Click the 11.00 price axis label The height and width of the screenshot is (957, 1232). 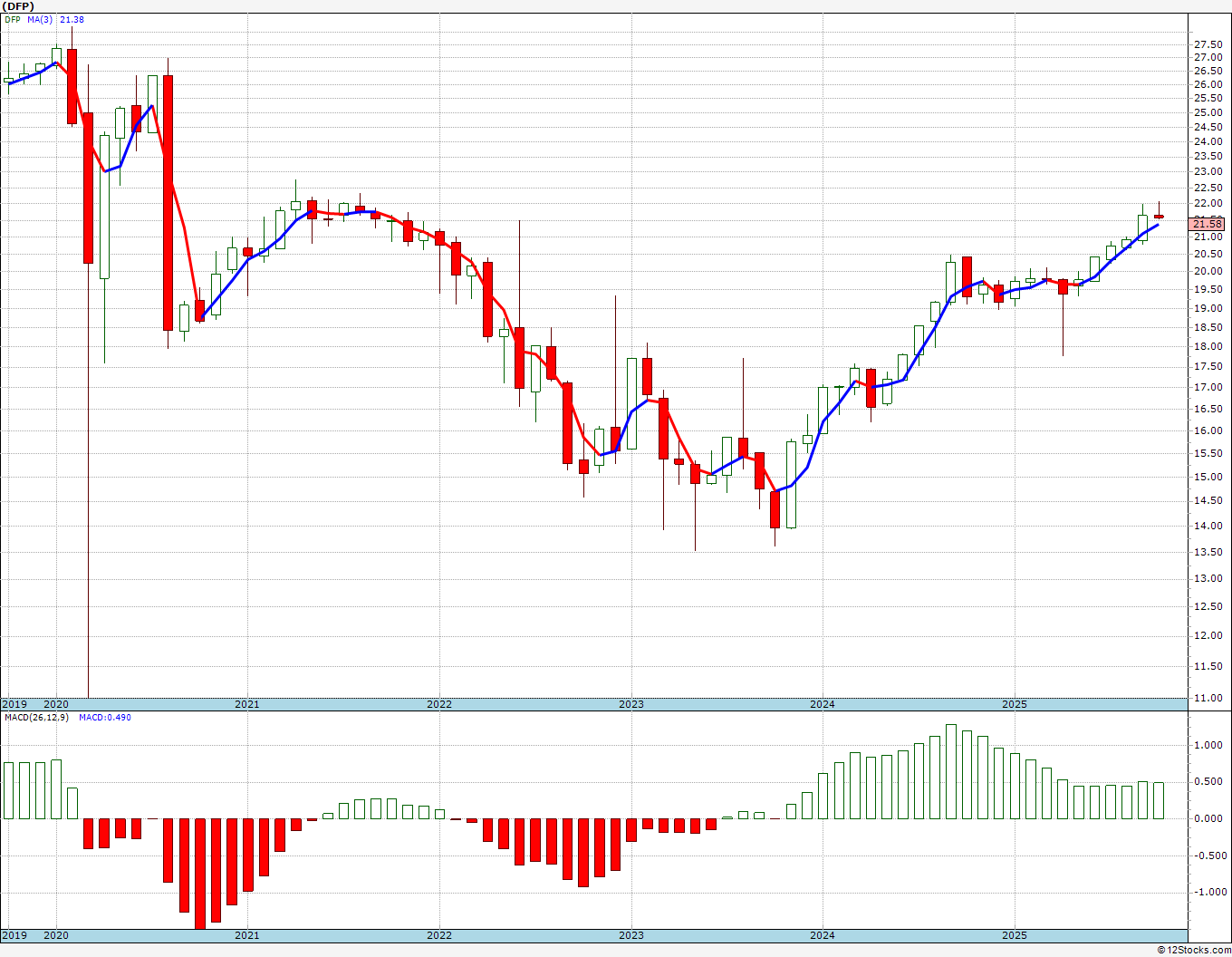1208,698
